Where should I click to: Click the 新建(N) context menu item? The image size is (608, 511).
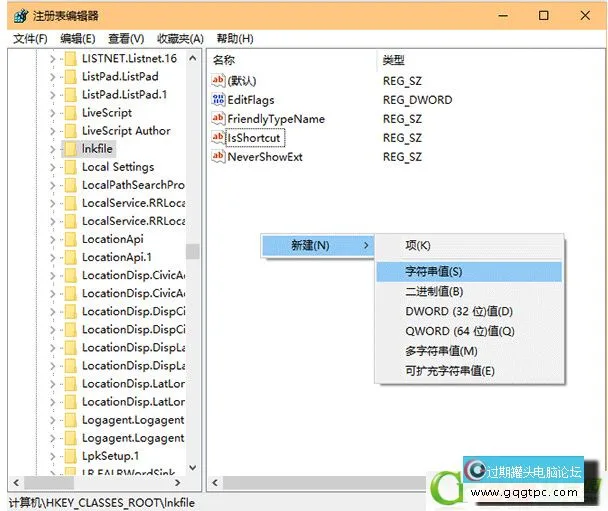pos(318,245)
